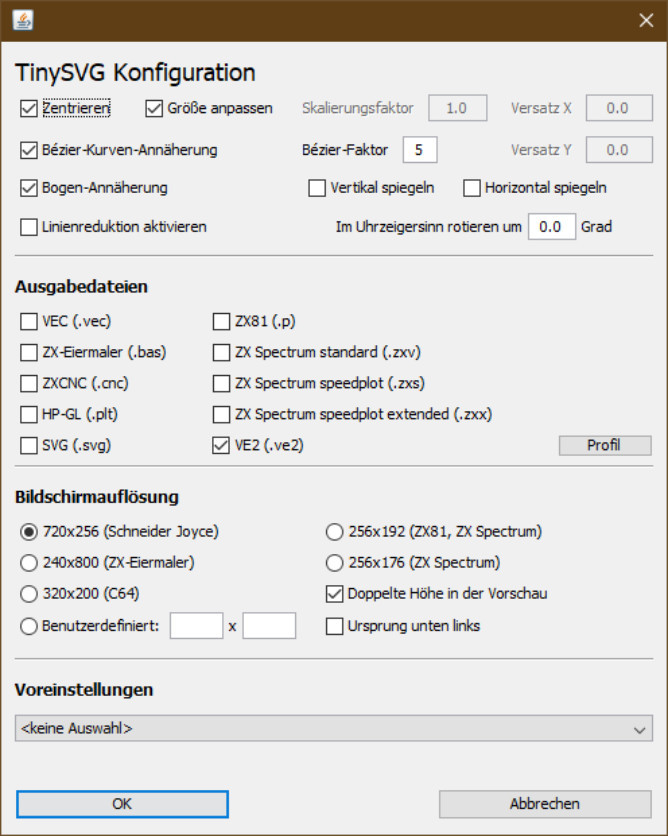Click the Java icon in the title bar
Image resolution: width=668 pixels, height=836 pixels.
click(x=22, y=20)
